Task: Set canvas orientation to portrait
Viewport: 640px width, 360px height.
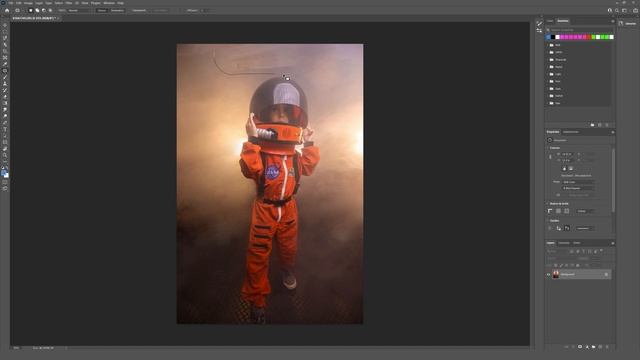Action: point(564,169)
